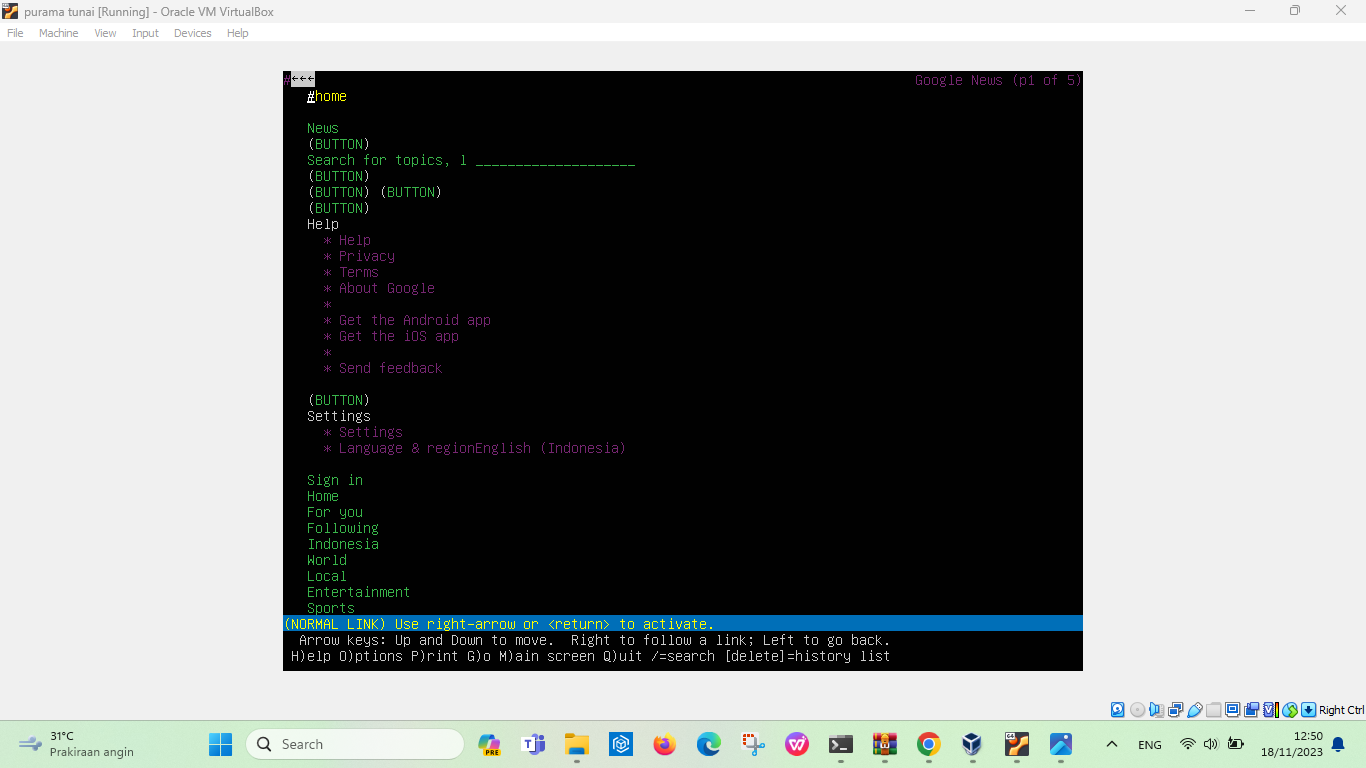This screenshot has height=768, width=1366.
Task: Open the View menu
Action: coord(105,33)
